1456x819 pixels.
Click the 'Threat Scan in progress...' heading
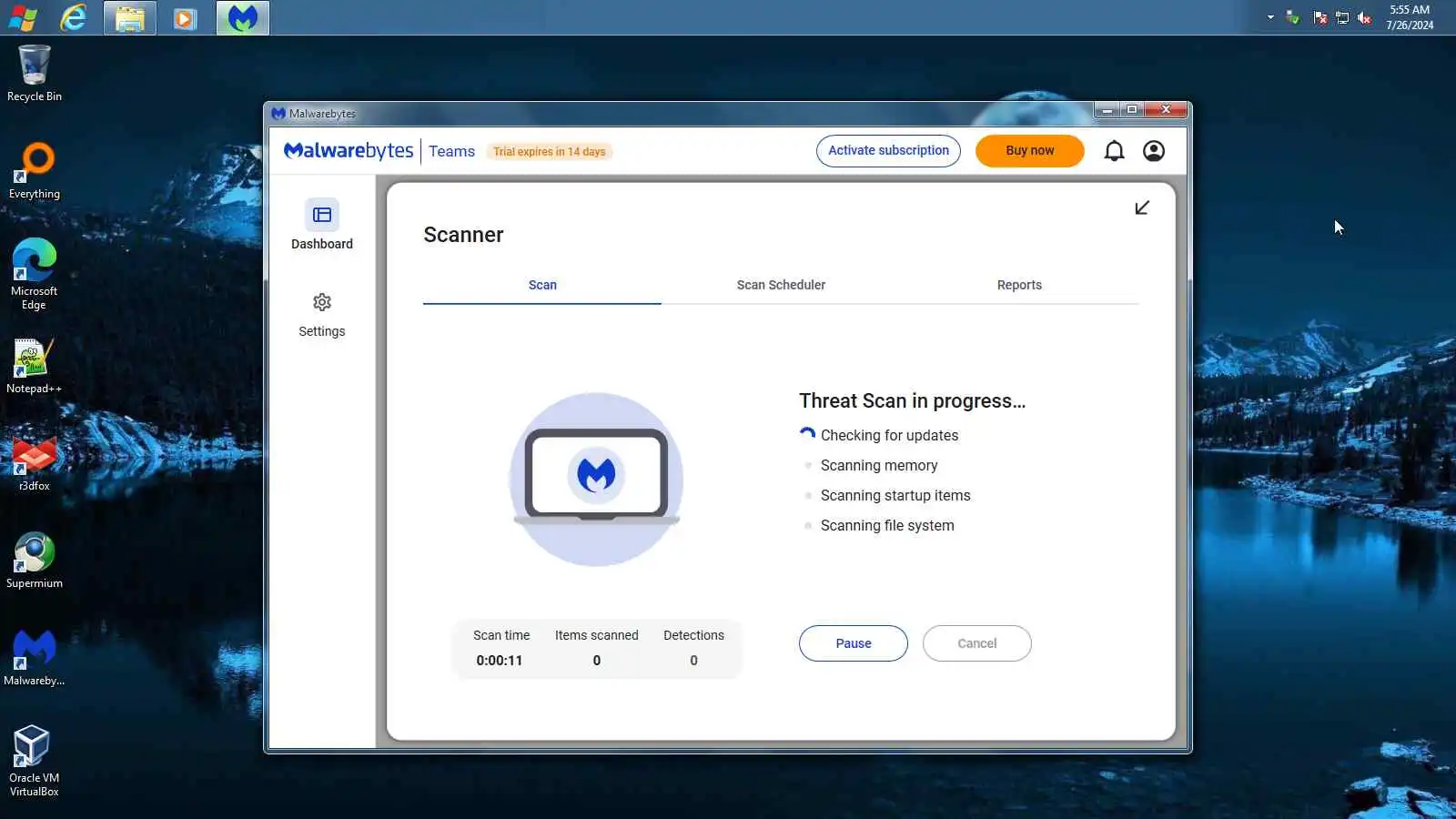(912, 400)
